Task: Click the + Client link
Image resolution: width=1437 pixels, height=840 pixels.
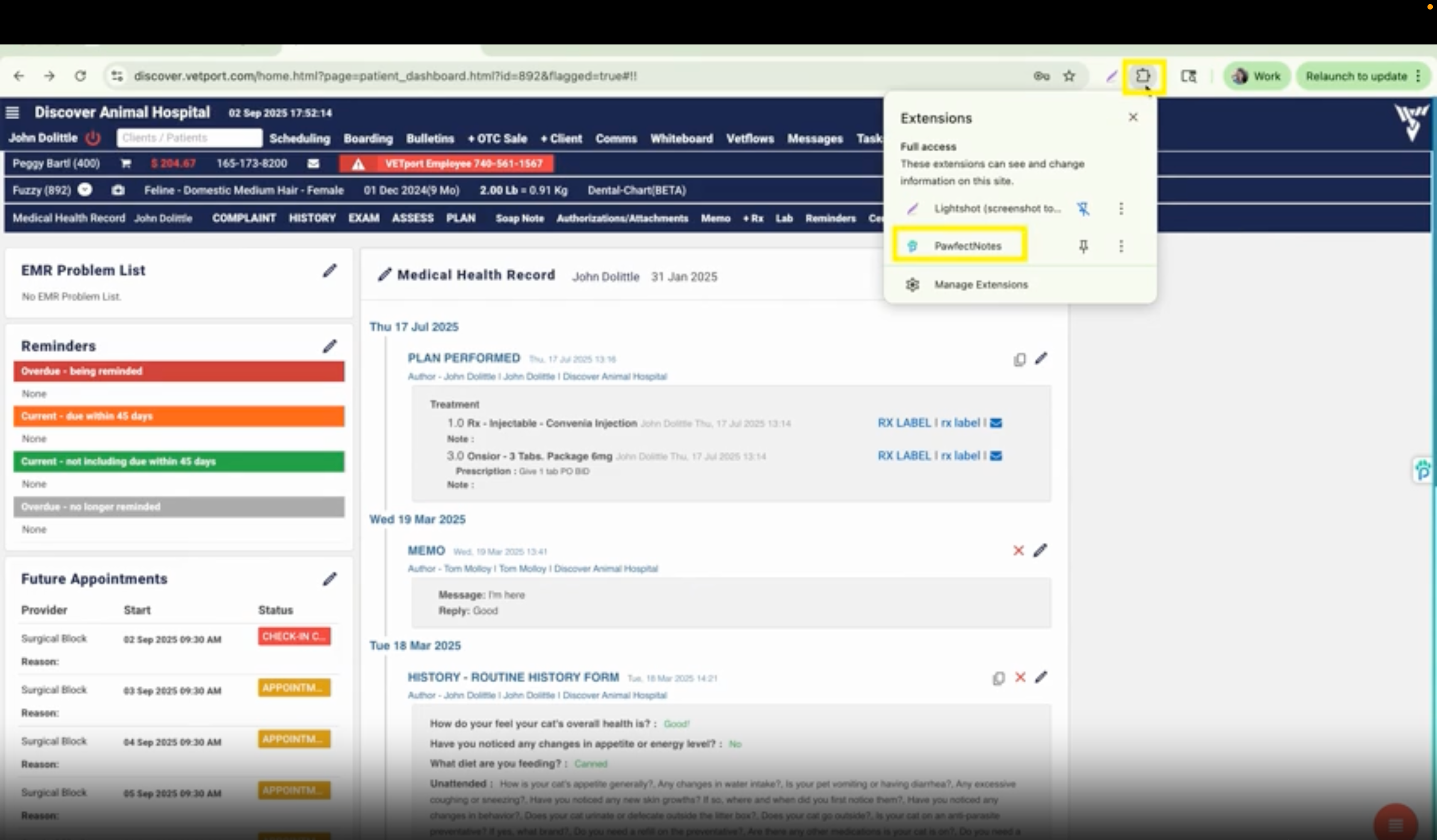Action: click(561, 139)
